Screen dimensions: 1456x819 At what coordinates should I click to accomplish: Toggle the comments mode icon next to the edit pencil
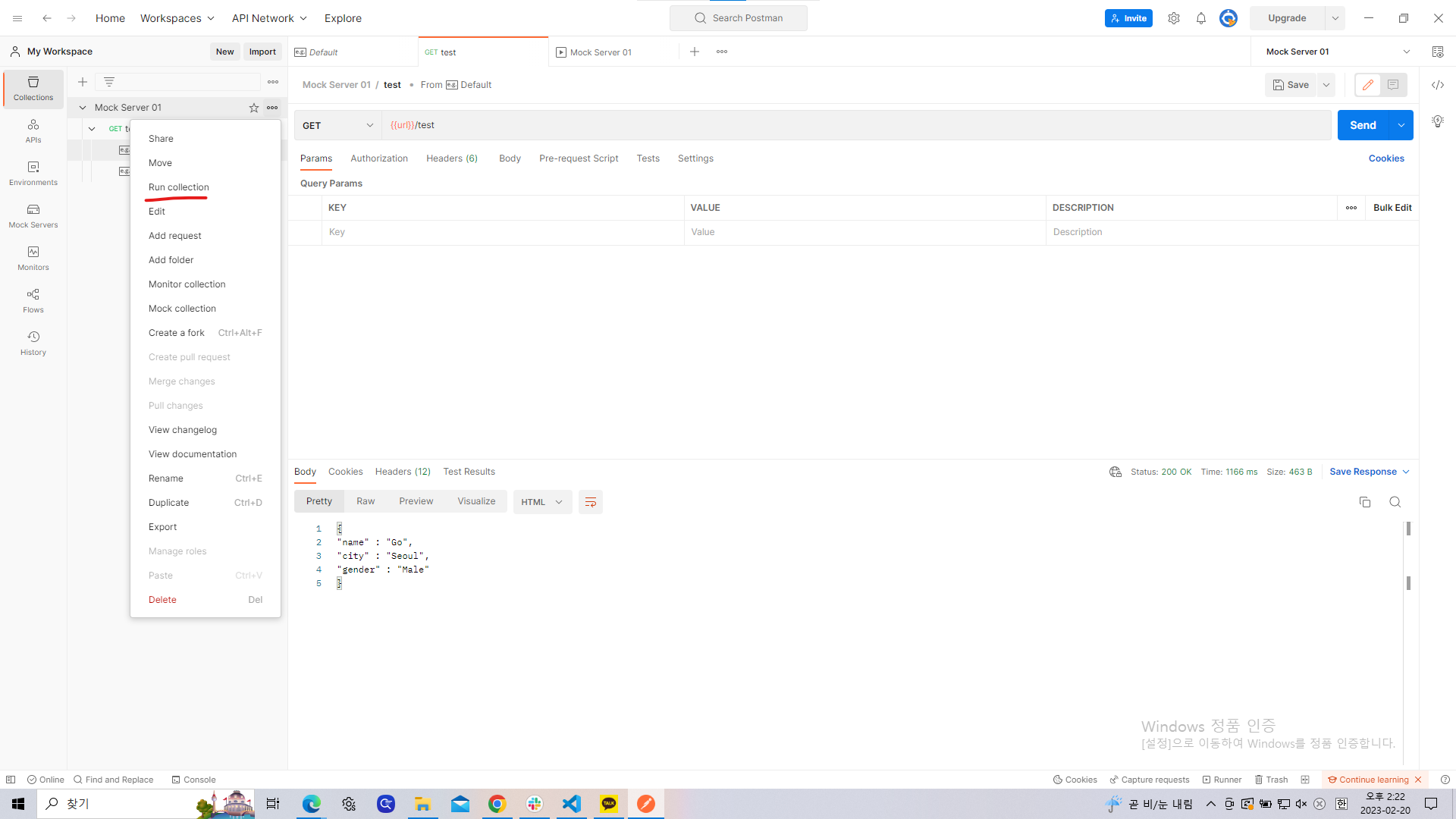1393,85
